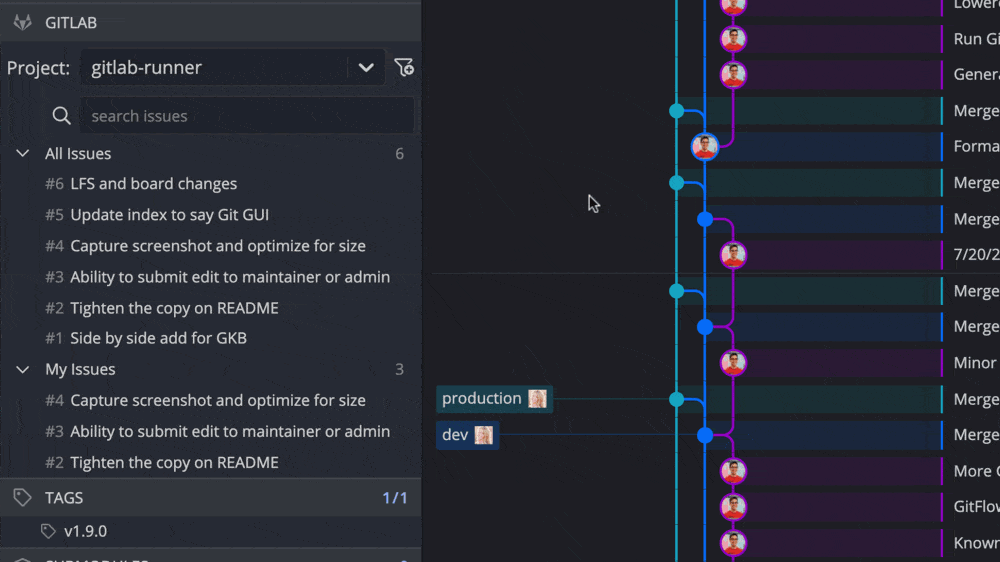The height and width of the screenshot is (562, 1000).
Task: Click the All Issues count 6
Action: [399, 154]
